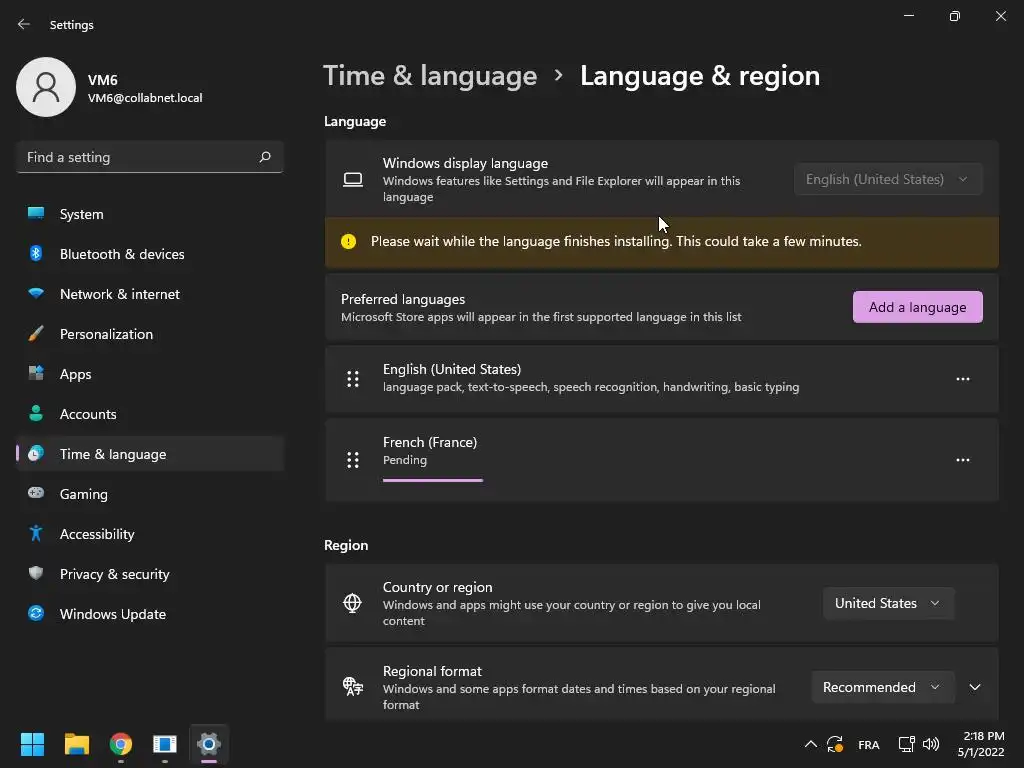This screenshot has width=1024, height=768.
Task: Open more options for French (France)
Action: point(963,460)
